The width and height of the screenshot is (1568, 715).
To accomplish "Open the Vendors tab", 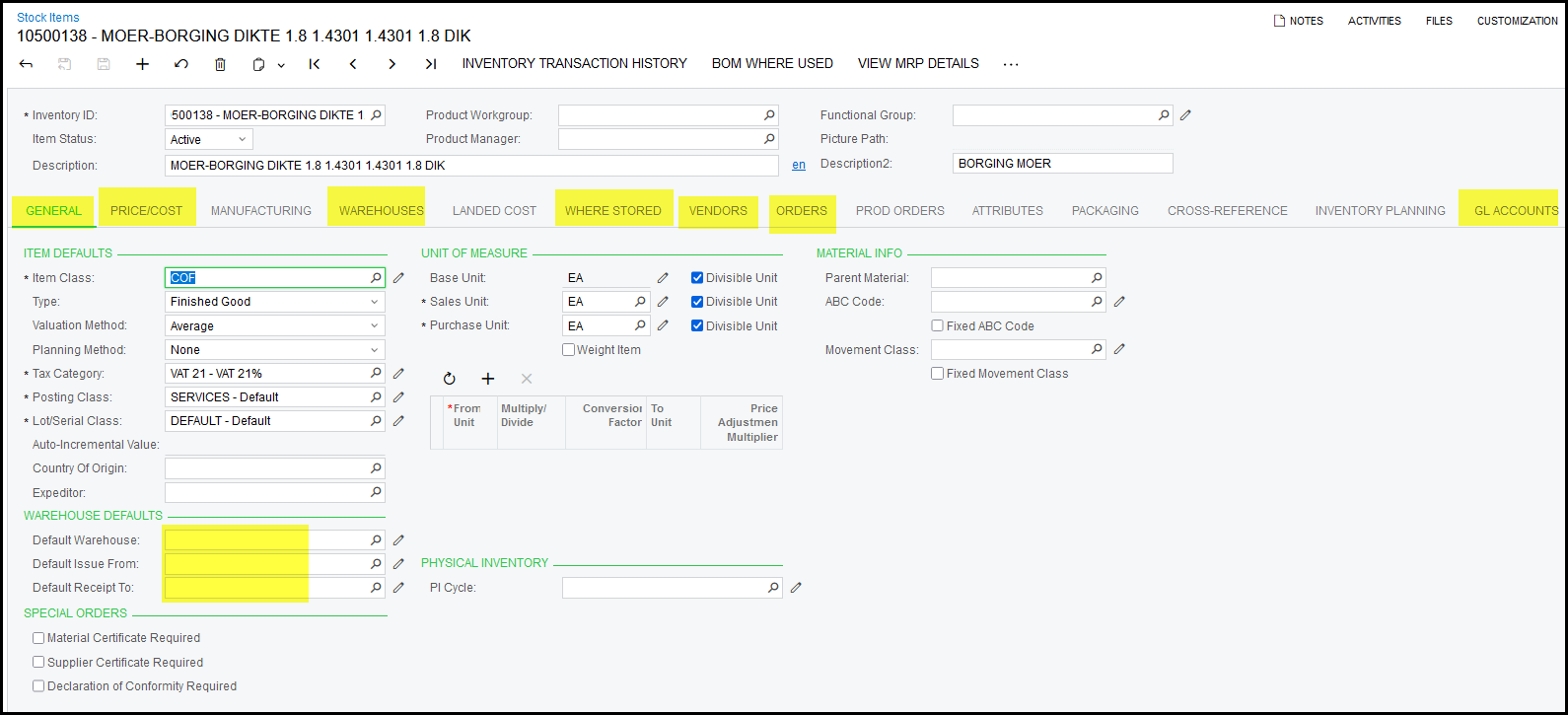I will pyautogui.click(x=718, y=211).
